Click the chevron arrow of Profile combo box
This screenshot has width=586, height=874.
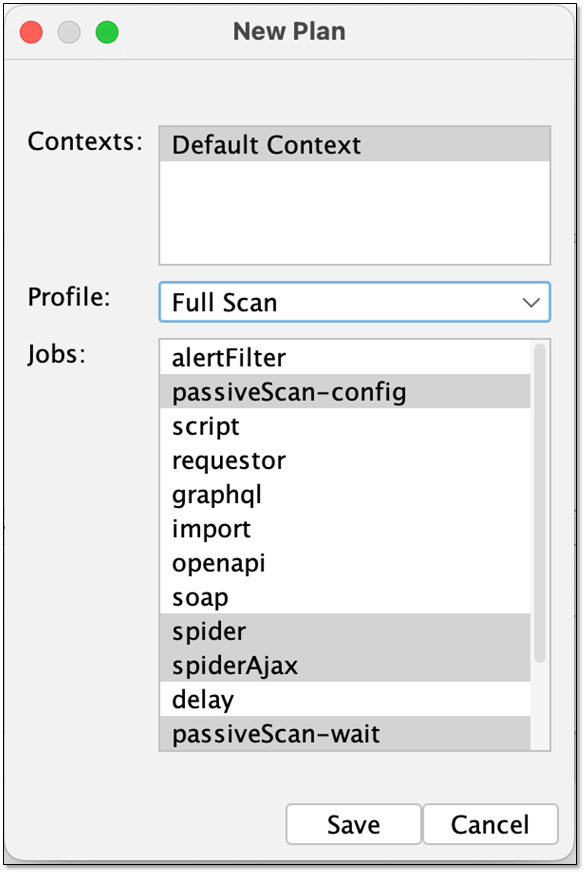coord(531,303)
